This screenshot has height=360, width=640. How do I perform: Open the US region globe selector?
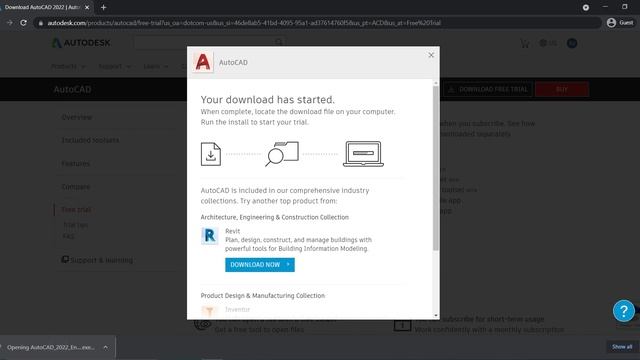pos(548,43)
